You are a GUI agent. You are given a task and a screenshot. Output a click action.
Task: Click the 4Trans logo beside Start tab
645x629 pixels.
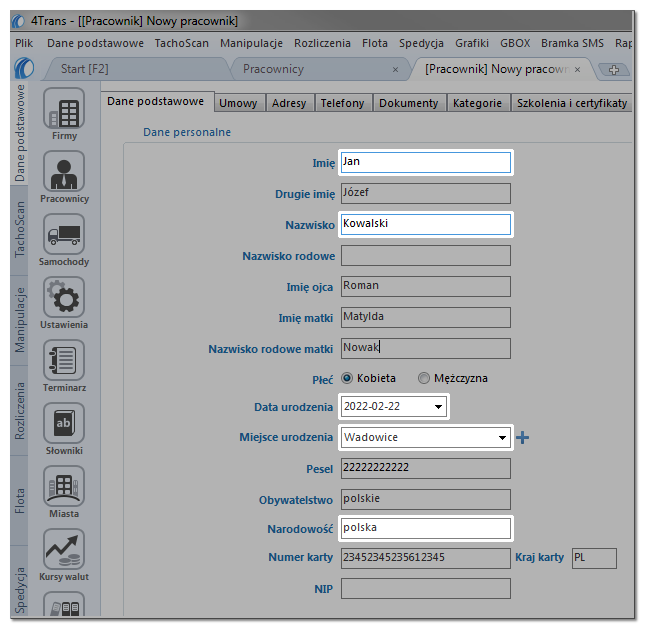[x=24, y=68]
